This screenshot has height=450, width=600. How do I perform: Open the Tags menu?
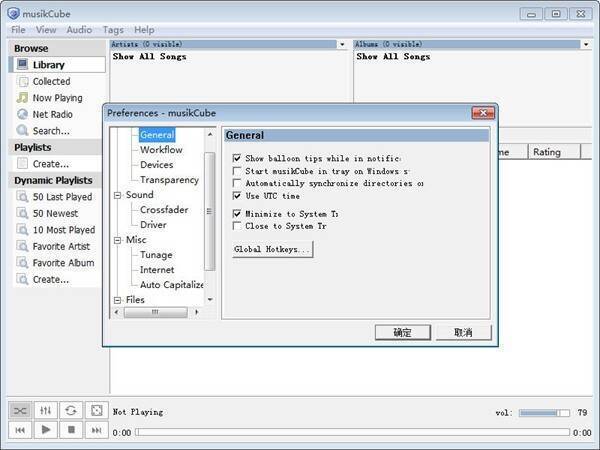tap(113, 30)
